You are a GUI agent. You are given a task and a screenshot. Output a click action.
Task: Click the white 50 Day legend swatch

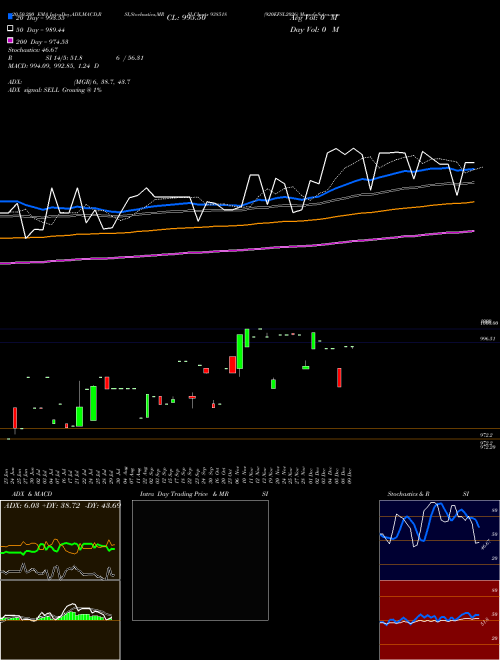tap(10, 29)
